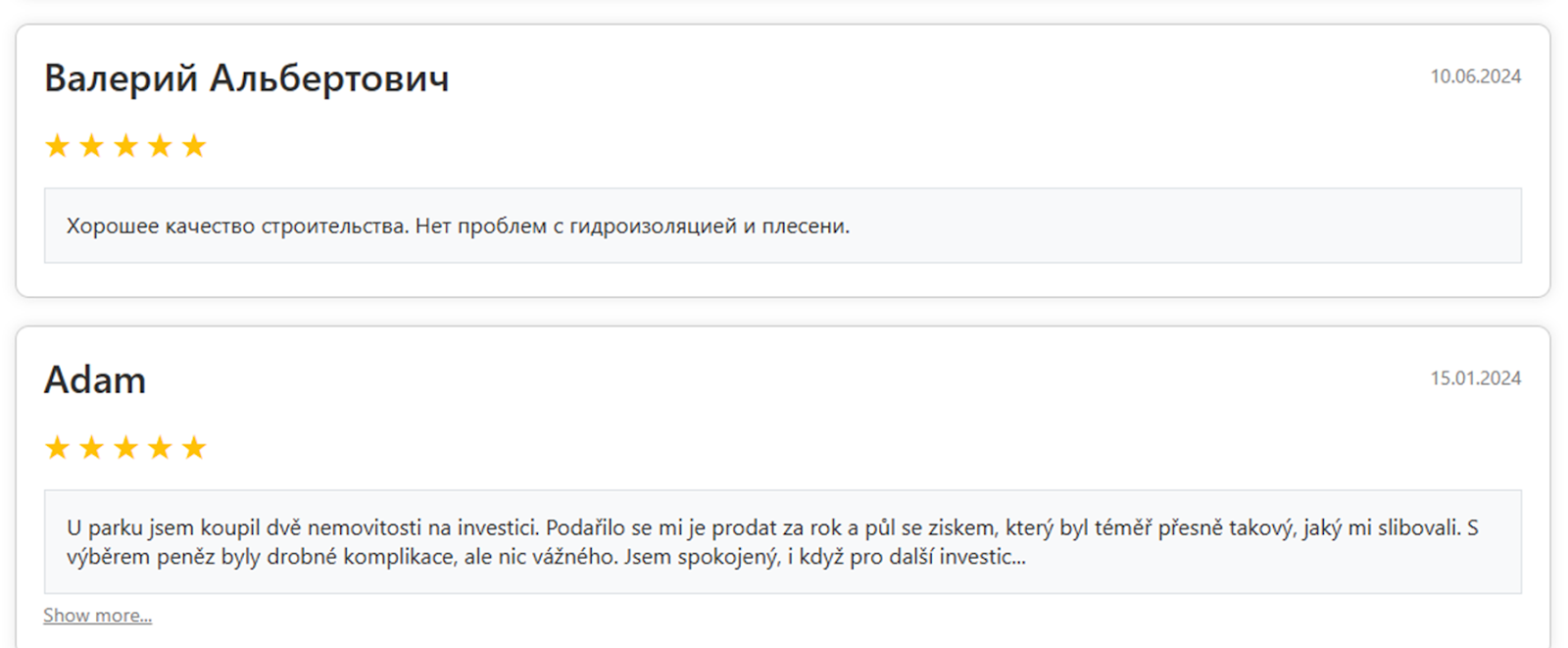Click the second star in Валерий Альбертович's rating
The width and height of the screenshot is (1568, 648).
coord(93,145)
